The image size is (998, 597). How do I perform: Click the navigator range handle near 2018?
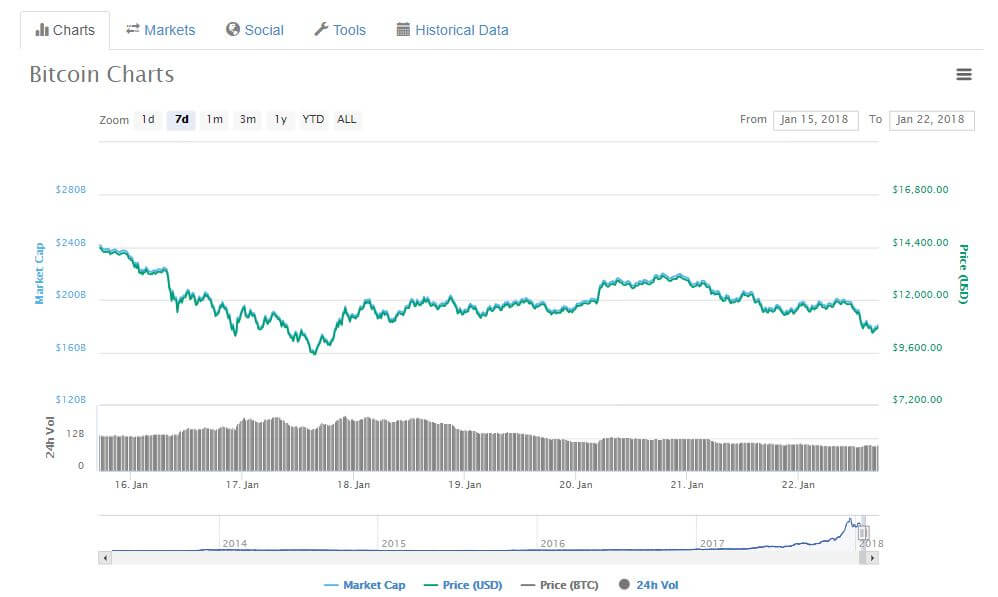(x=864, y=533)
